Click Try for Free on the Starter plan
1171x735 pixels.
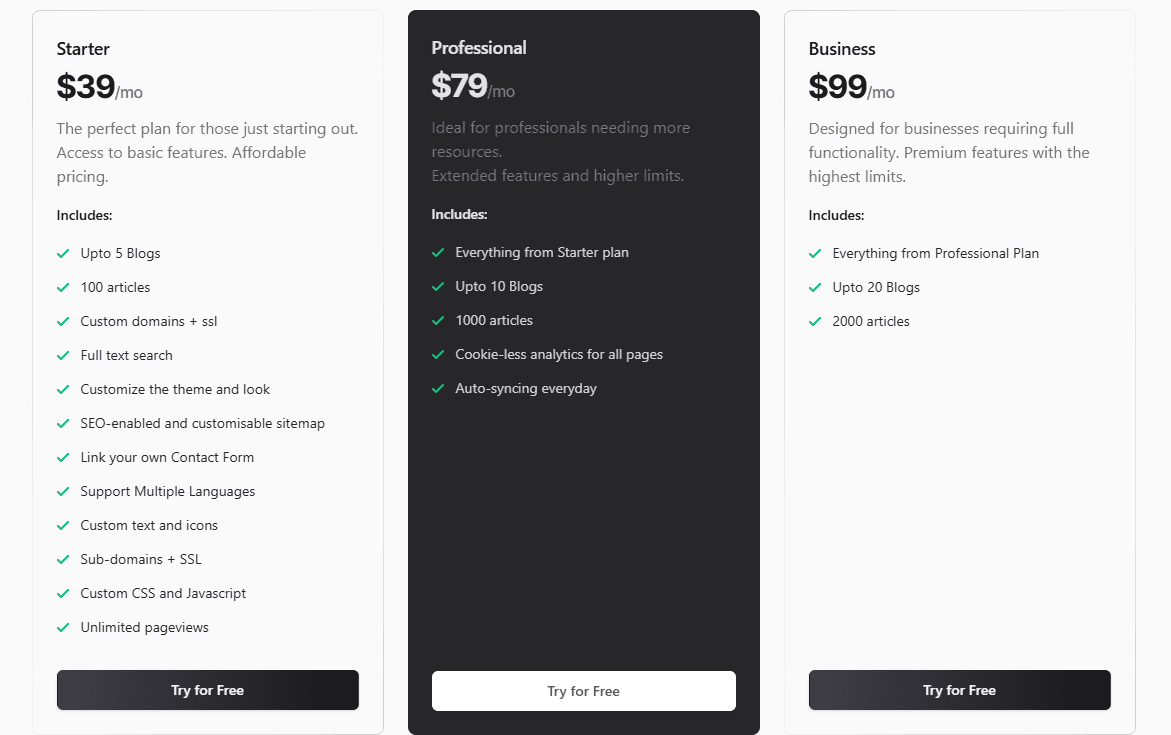click(x=207, y=690)
